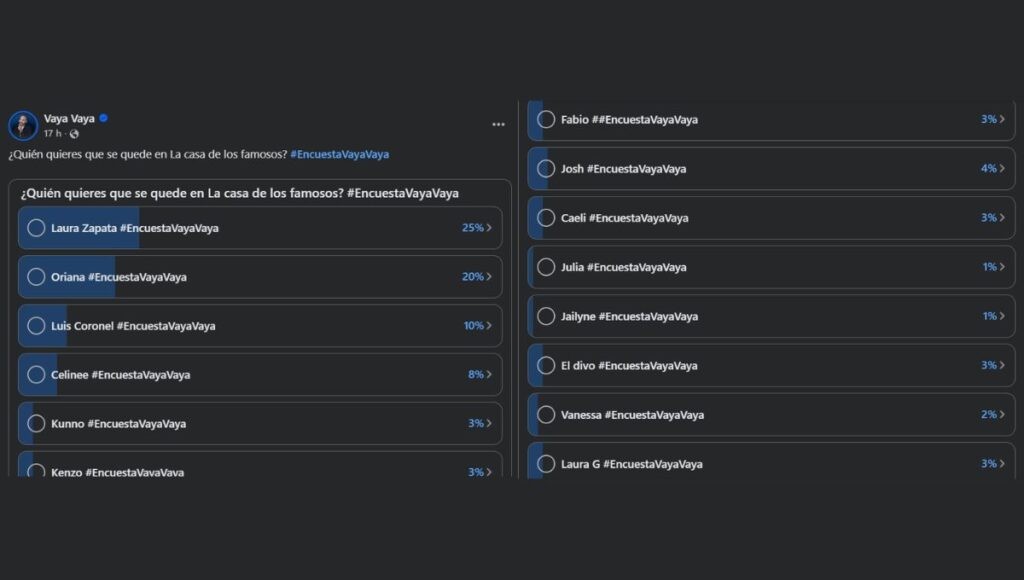Click the verified badge next to Vaya Vaya
This screenshot has width=1024, height=580.
tap(103, 118)
